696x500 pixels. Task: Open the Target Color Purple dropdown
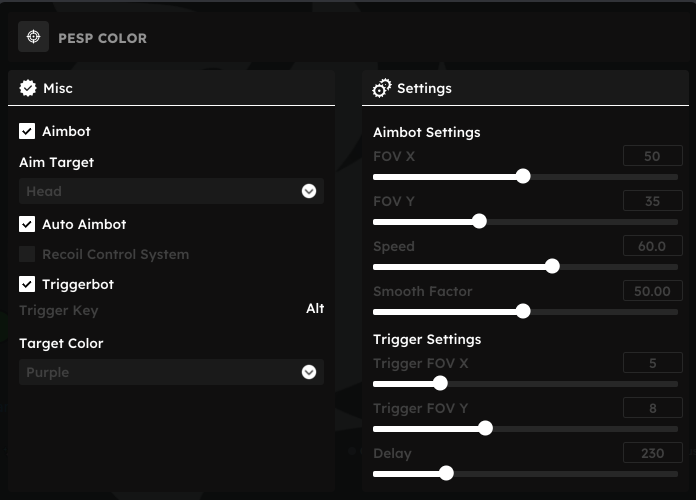(x=171, y=372)
